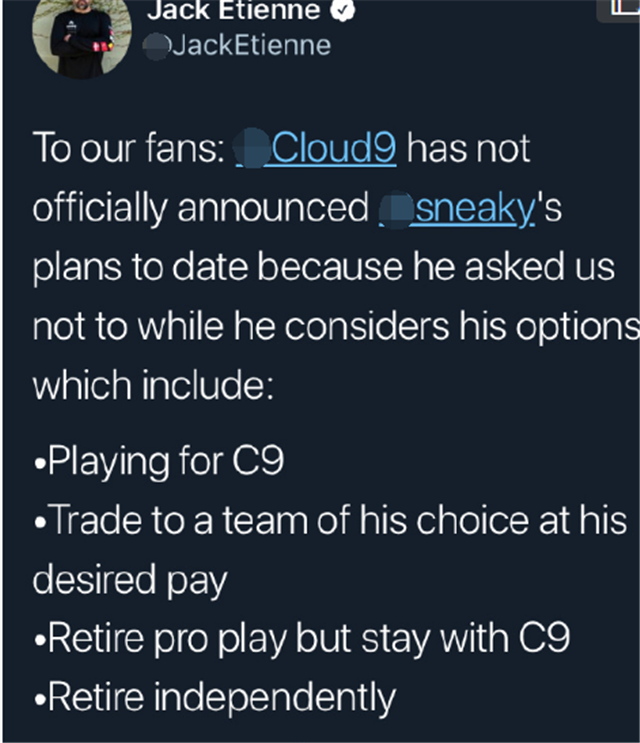Click the 'not to while he considers' line
Screen dimensions: 640x743
pos(336,326)
